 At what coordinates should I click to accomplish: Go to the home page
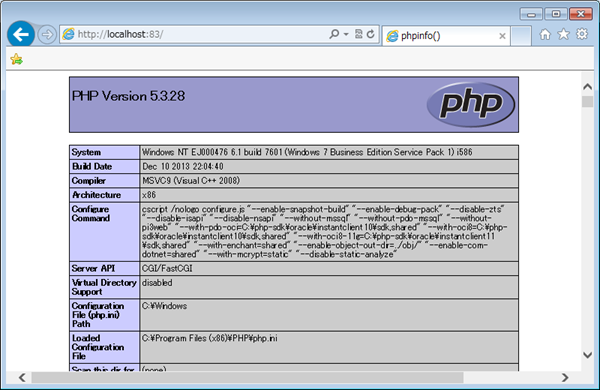click(x=545, y=34)
